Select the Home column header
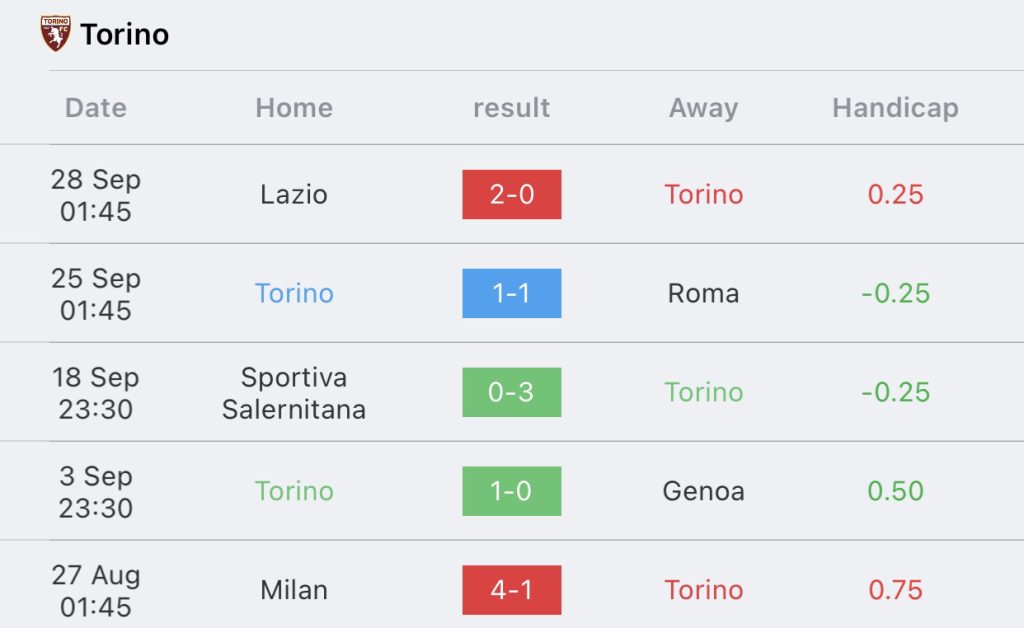 click(294, 108)
